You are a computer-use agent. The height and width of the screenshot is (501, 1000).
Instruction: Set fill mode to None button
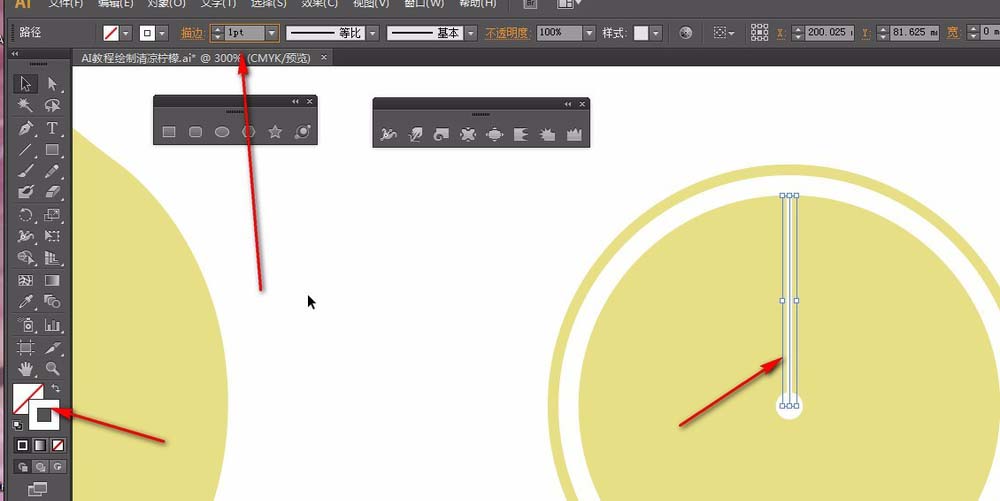point(58,445)
